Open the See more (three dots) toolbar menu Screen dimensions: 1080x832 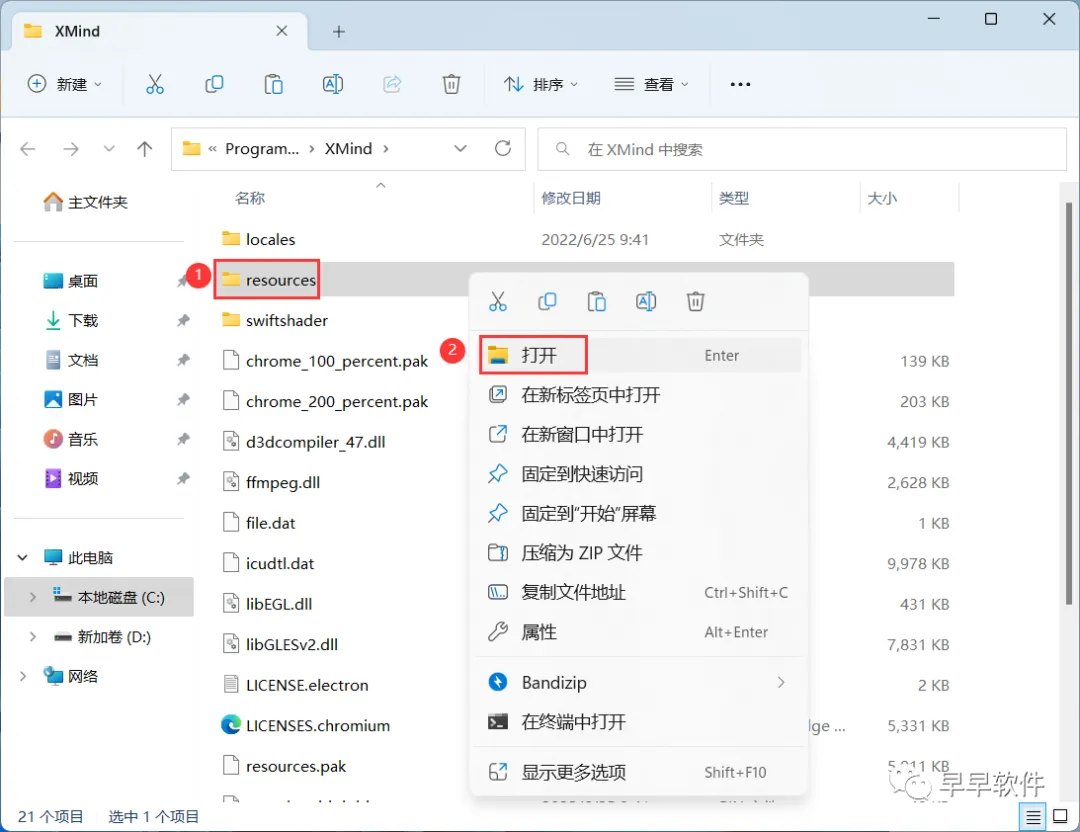tap(740, 84)
